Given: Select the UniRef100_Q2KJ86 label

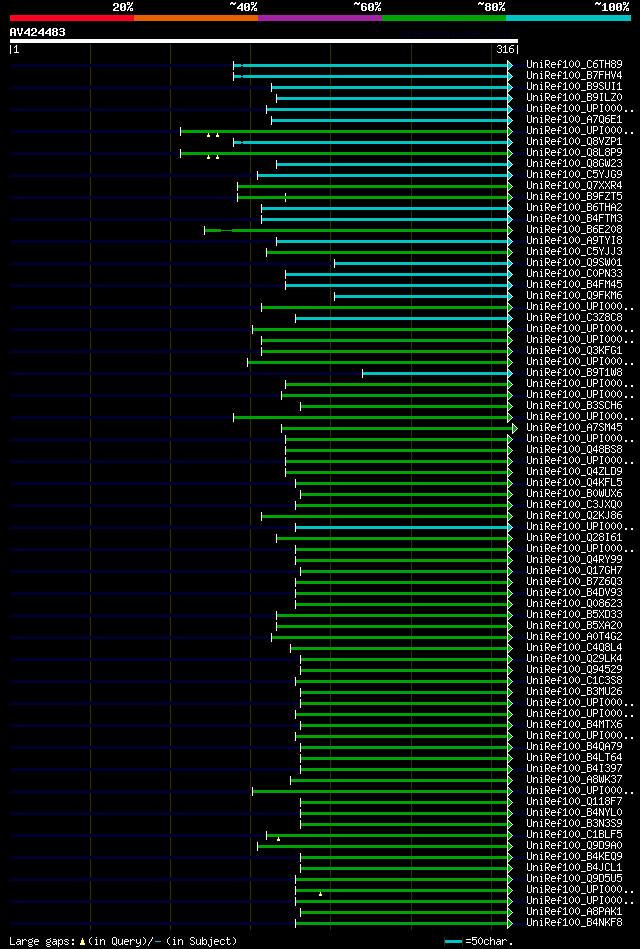Looking at the screenshot, I should 574,516.
